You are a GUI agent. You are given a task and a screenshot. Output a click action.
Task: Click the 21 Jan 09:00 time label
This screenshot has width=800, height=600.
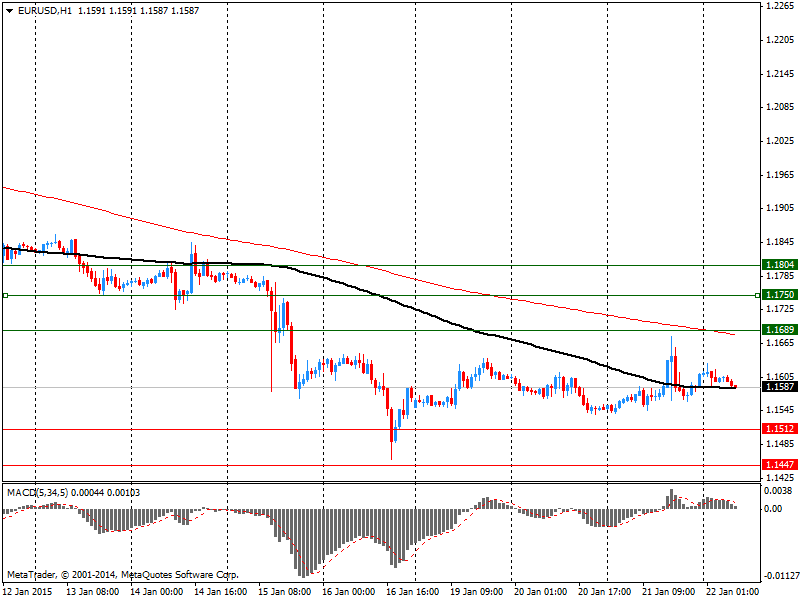click(x=668, y=592)
